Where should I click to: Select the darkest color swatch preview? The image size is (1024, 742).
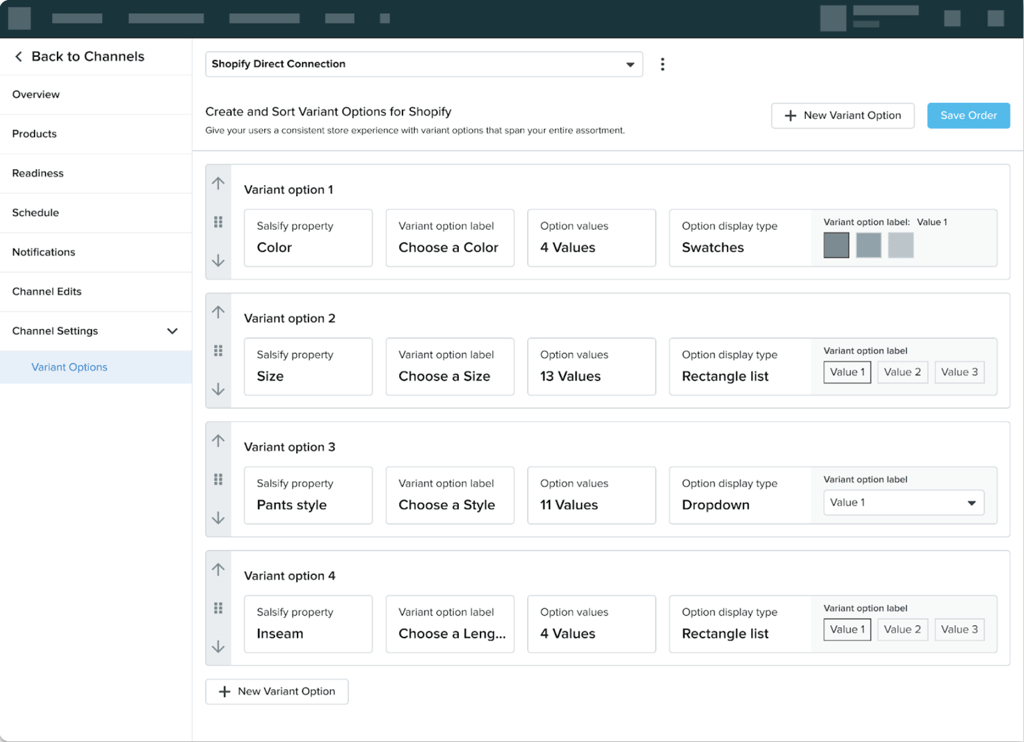point(836,246)
